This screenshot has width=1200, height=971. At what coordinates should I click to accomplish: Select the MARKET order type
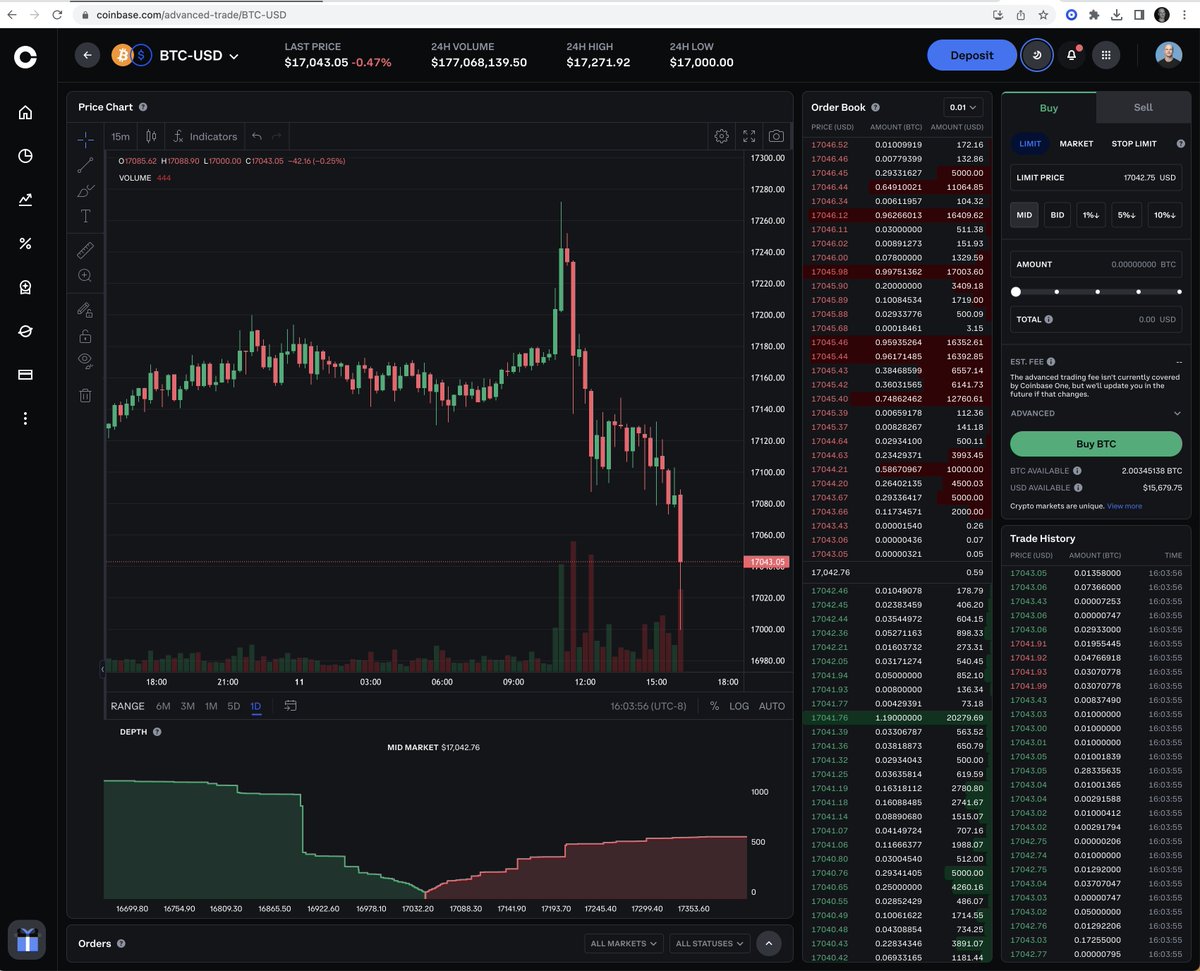click(x=1076, y=144)
